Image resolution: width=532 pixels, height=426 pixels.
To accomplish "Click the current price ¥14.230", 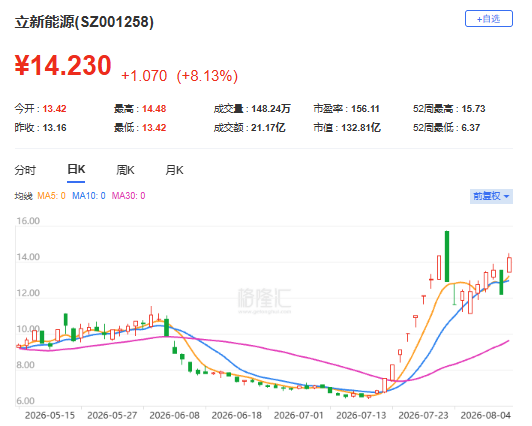I will pyautogui.click(x=63, y=65).
